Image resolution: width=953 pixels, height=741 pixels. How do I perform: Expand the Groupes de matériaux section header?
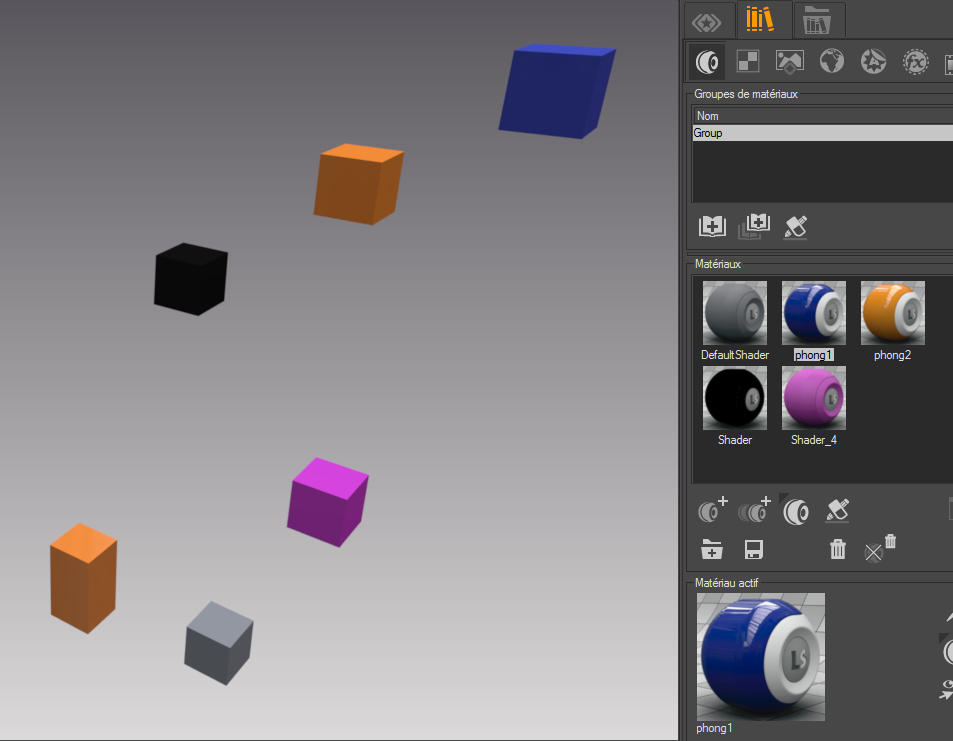[745, 94]
